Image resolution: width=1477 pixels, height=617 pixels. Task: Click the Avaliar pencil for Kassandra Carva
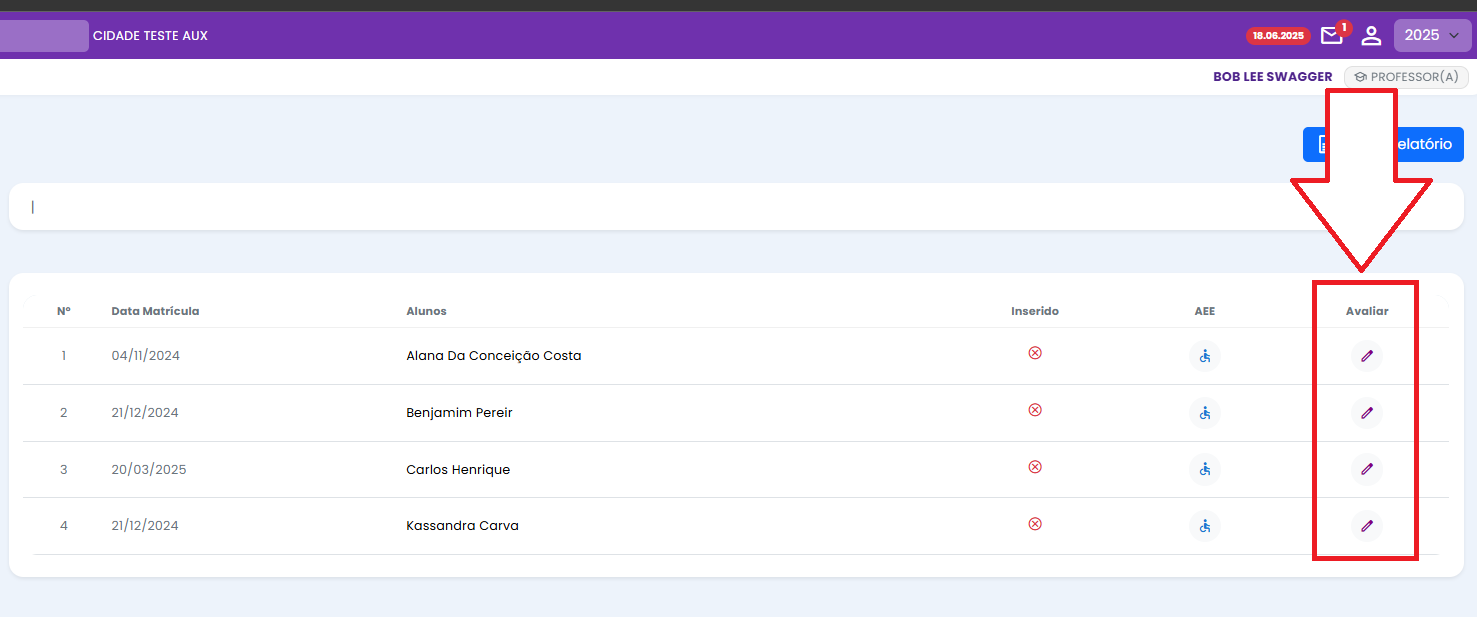tap(1367, 525)
